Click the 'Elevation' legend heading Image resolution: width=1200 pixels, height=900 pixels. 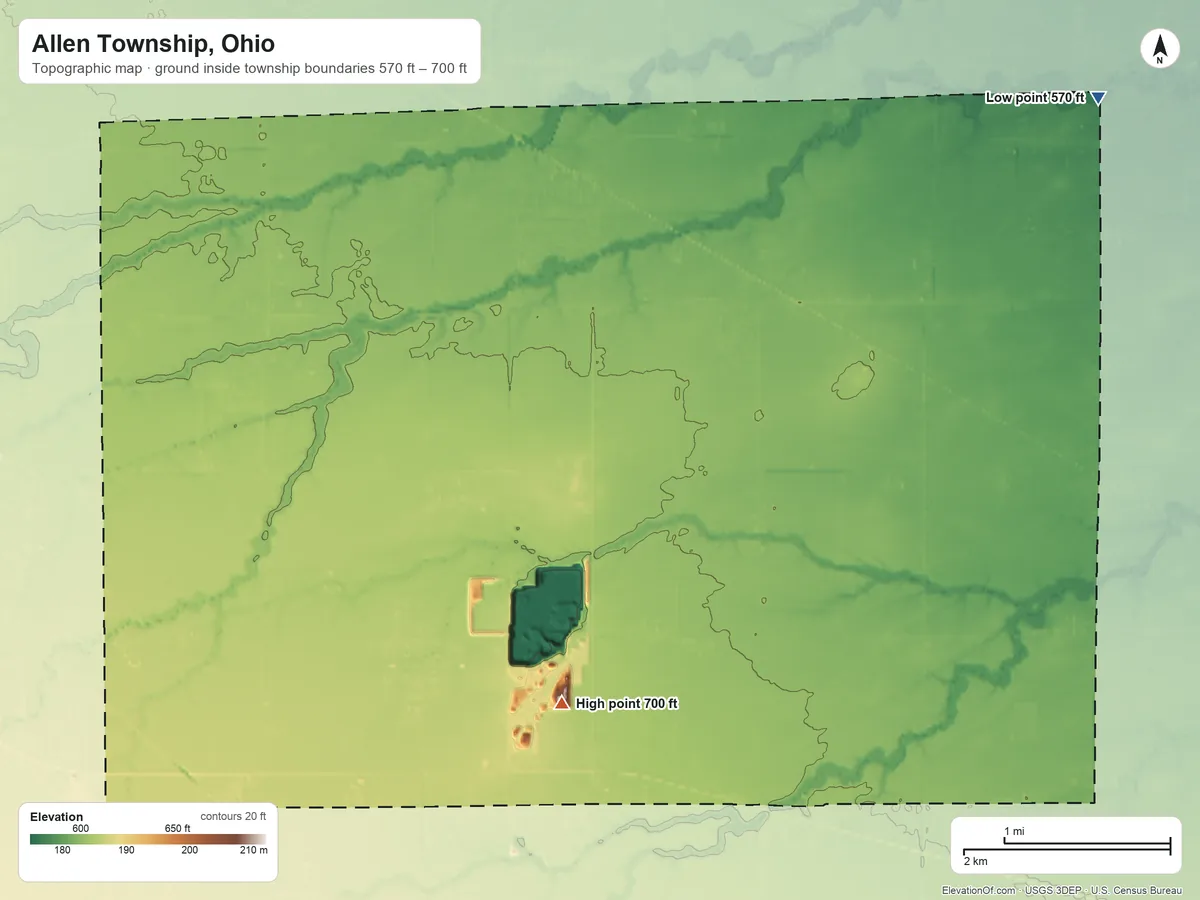pos(57,817)
